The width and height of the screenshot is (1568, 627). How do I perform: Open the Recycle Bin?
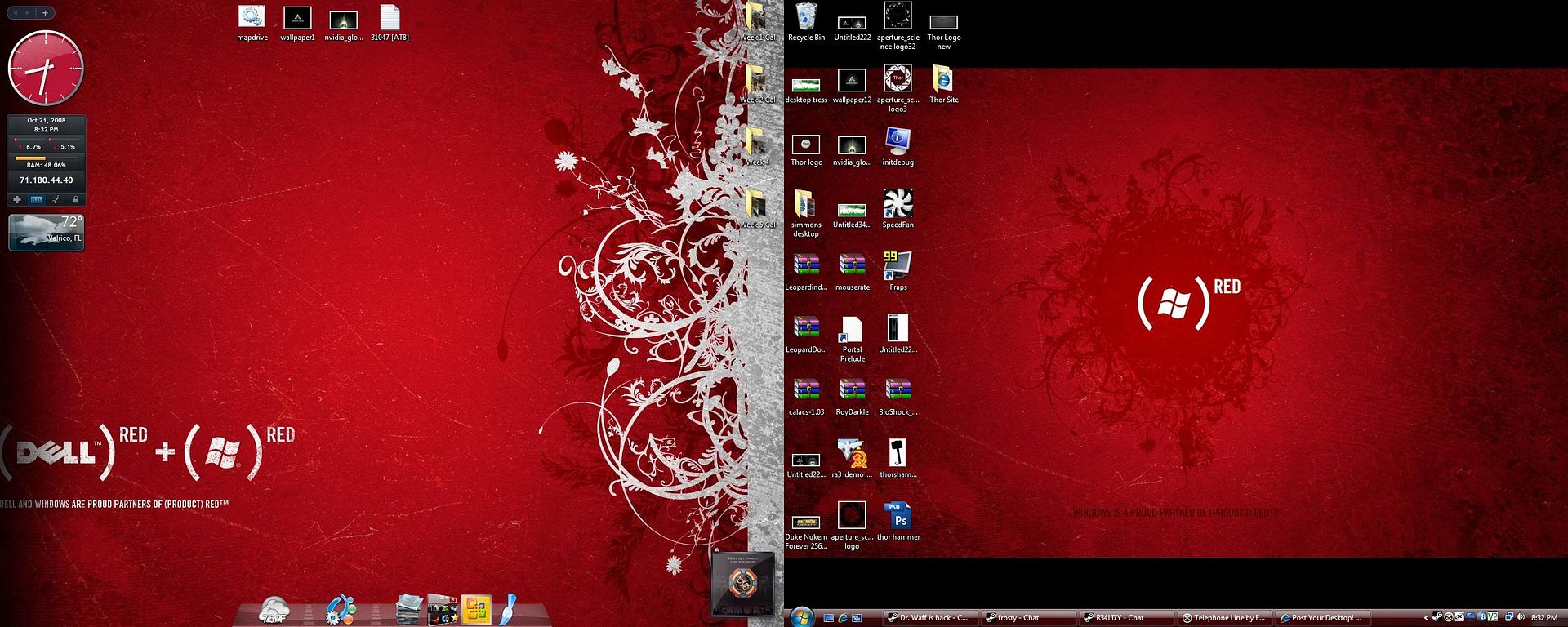806,22
